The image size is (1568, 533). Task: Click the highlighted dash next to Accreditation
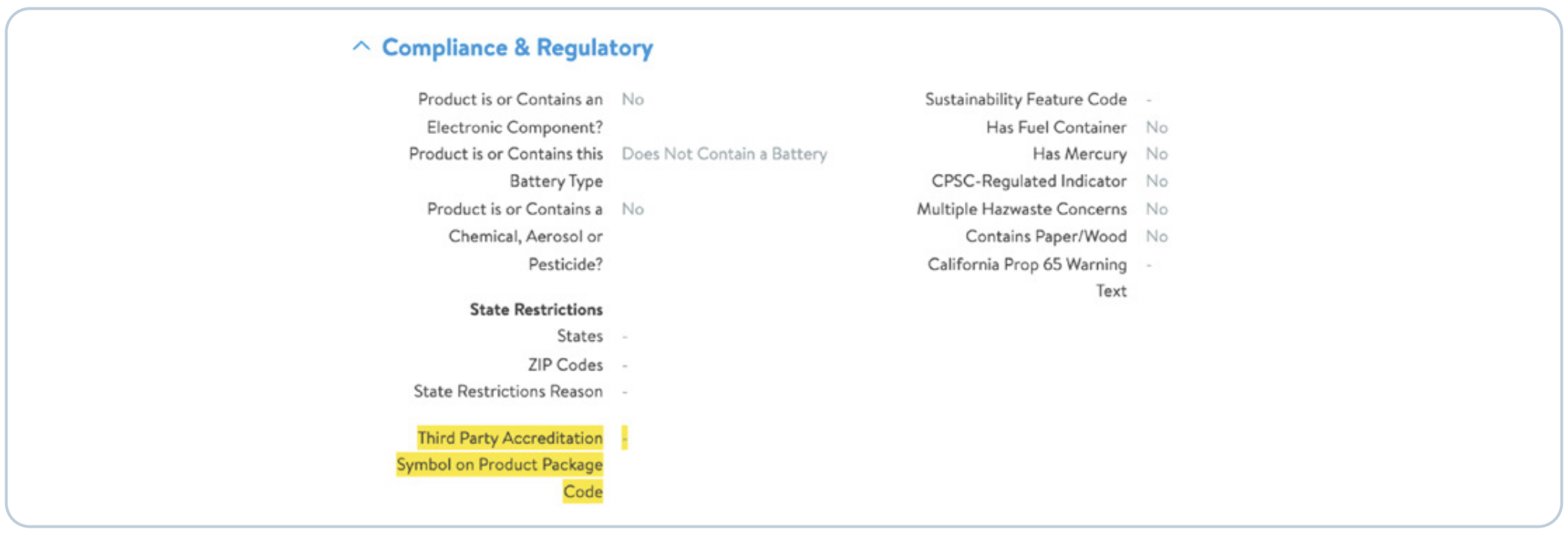pyautogui.click(x=624, y=438)
